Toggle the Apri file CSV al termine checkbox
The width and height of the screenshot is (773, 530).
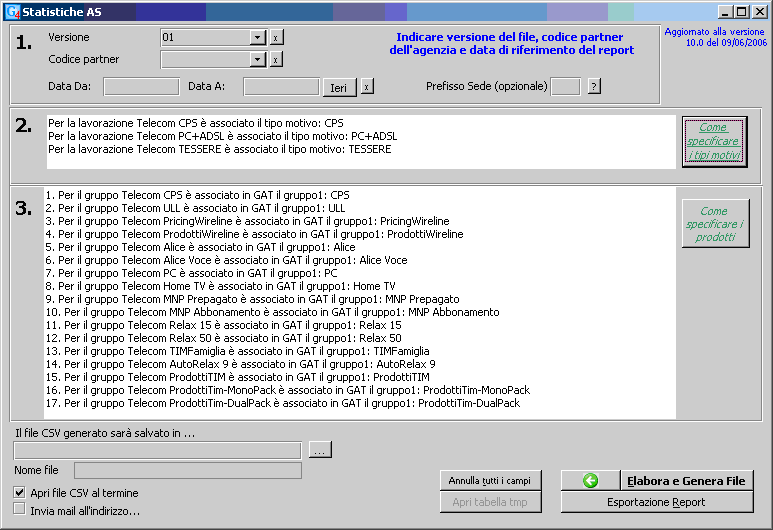click(x=20, y=493)
